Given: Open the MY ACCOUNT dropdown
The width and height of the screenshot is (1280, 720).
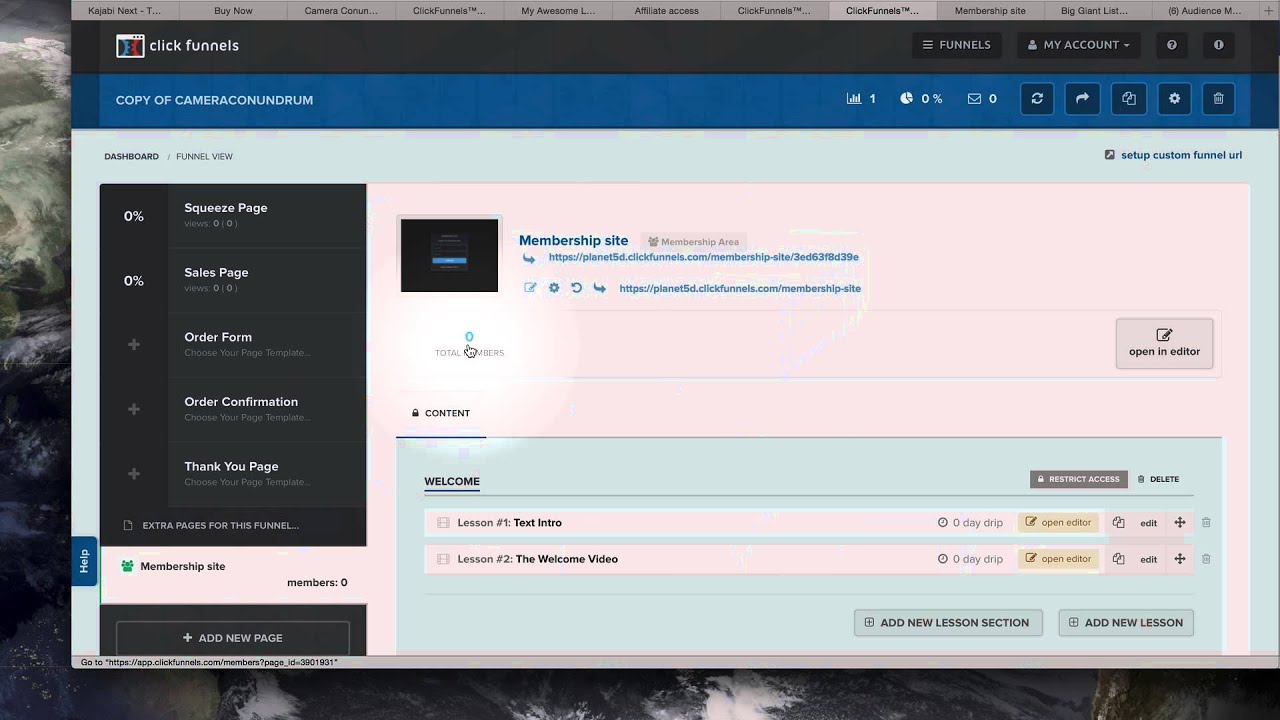Looking at the screenshot, I should (x=1080, y=45).
